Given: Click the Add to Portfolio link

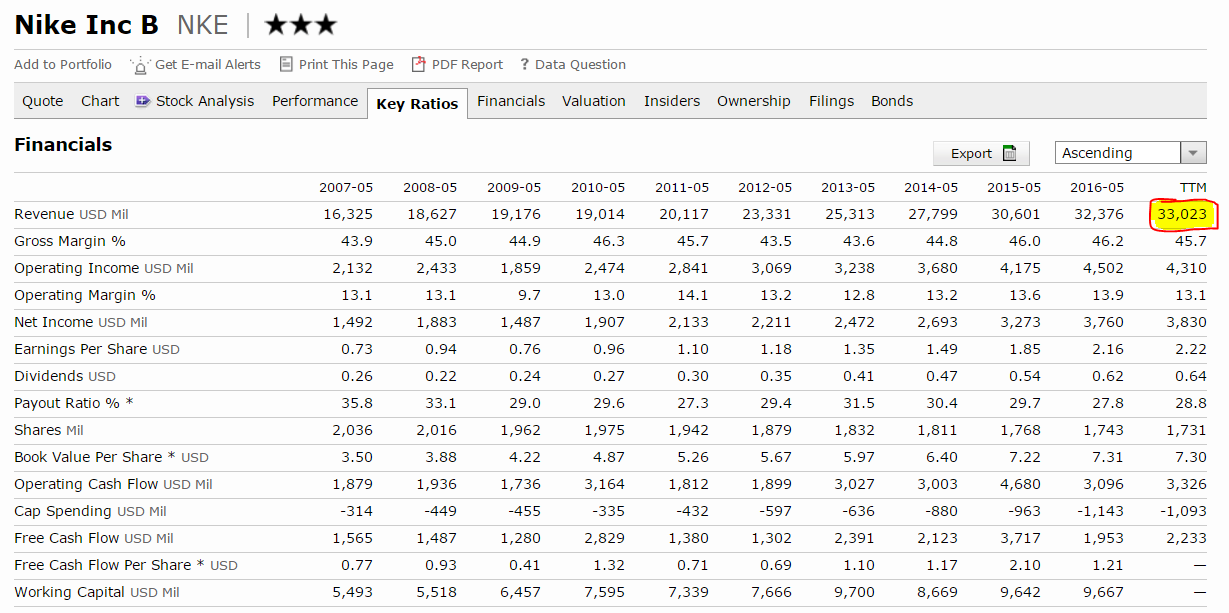Looking at the screenshot, I should [x=63, y=65].
